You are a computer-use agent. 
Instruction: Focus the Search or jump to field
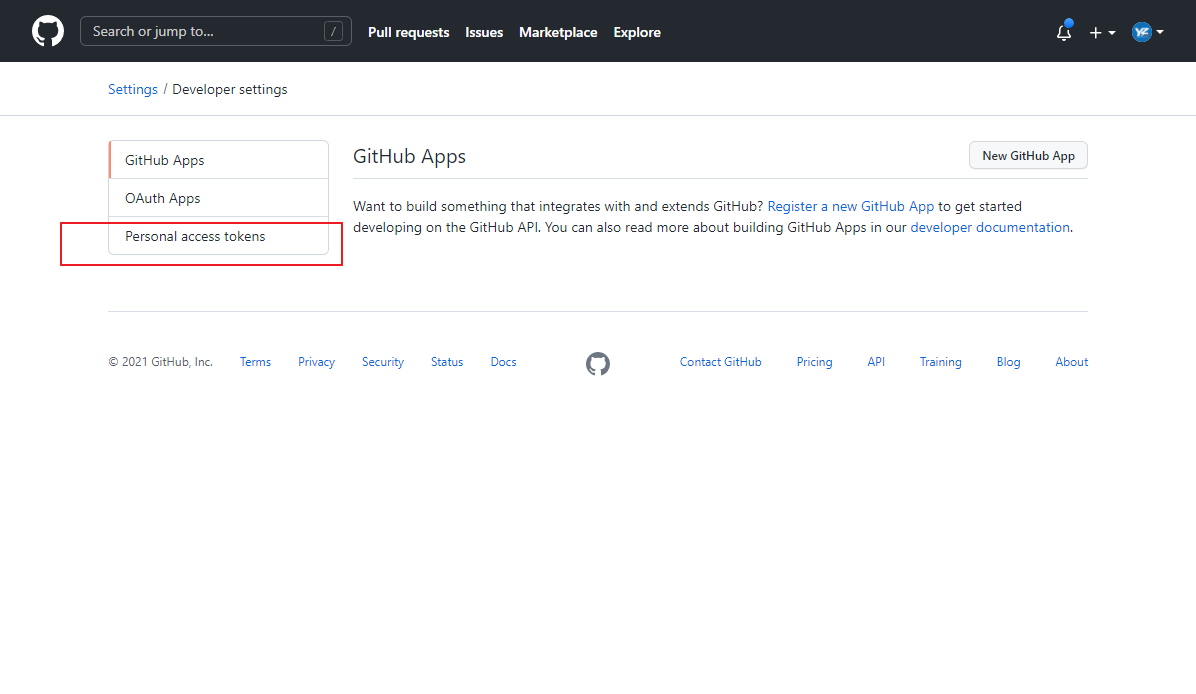[x=216, y=31]
